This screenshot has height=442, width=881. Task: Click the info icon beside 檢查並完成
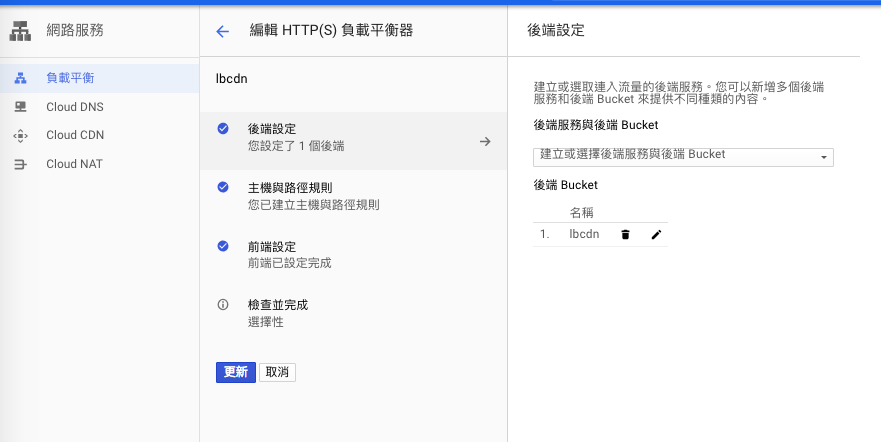(x=223, y=305)
